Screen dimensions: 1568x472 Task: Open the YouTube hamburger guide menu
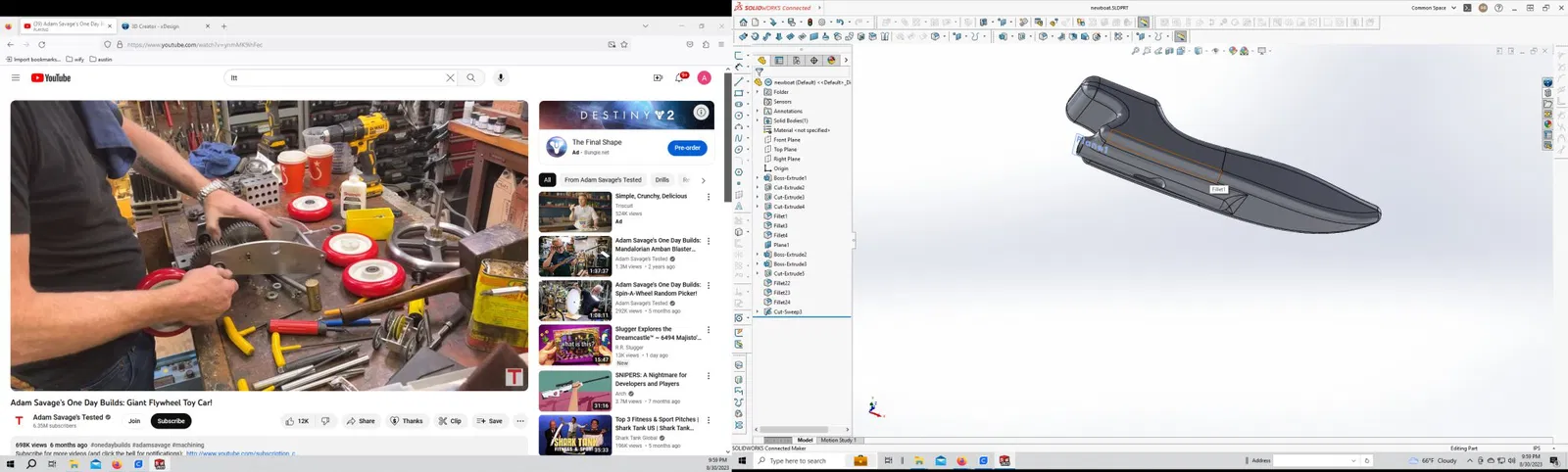tap(16, 78)
